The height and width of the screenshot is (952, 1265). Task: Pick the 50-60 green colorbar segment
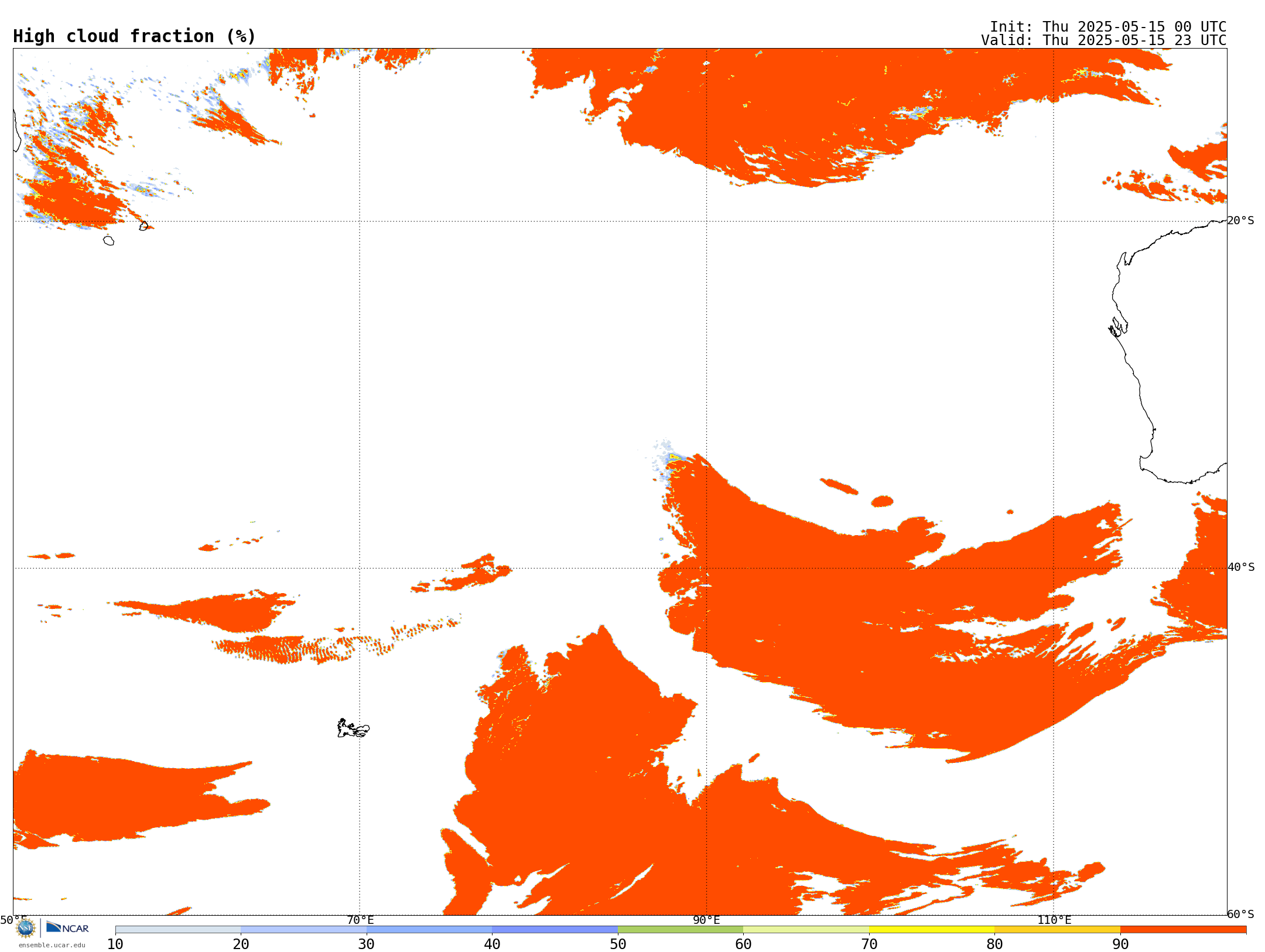pyautogui.click(x=681, y=930)
